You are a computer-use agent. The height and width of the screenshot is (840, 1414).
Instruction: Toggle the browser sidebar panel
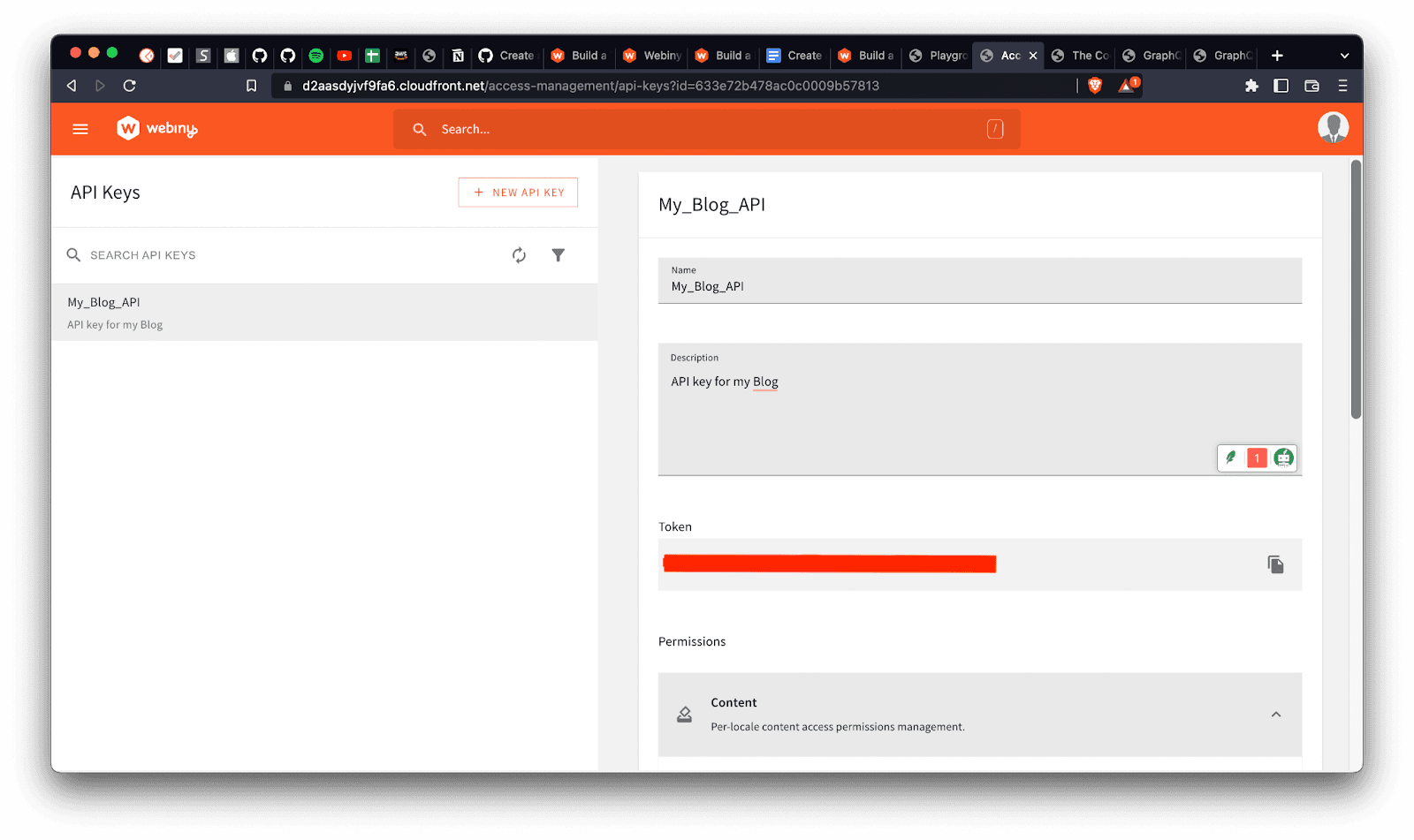coord(1281,86)
